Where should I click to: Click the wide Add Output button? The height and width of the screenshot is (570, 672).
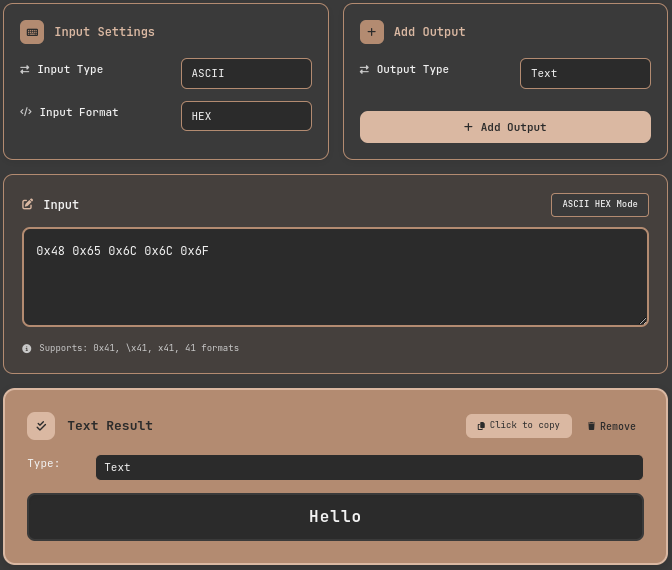(x=505, y=127)
